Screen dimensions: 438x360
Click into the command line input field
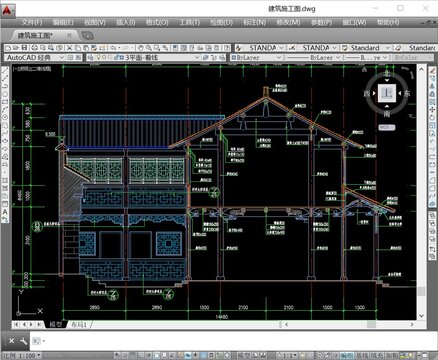point(233,341)
